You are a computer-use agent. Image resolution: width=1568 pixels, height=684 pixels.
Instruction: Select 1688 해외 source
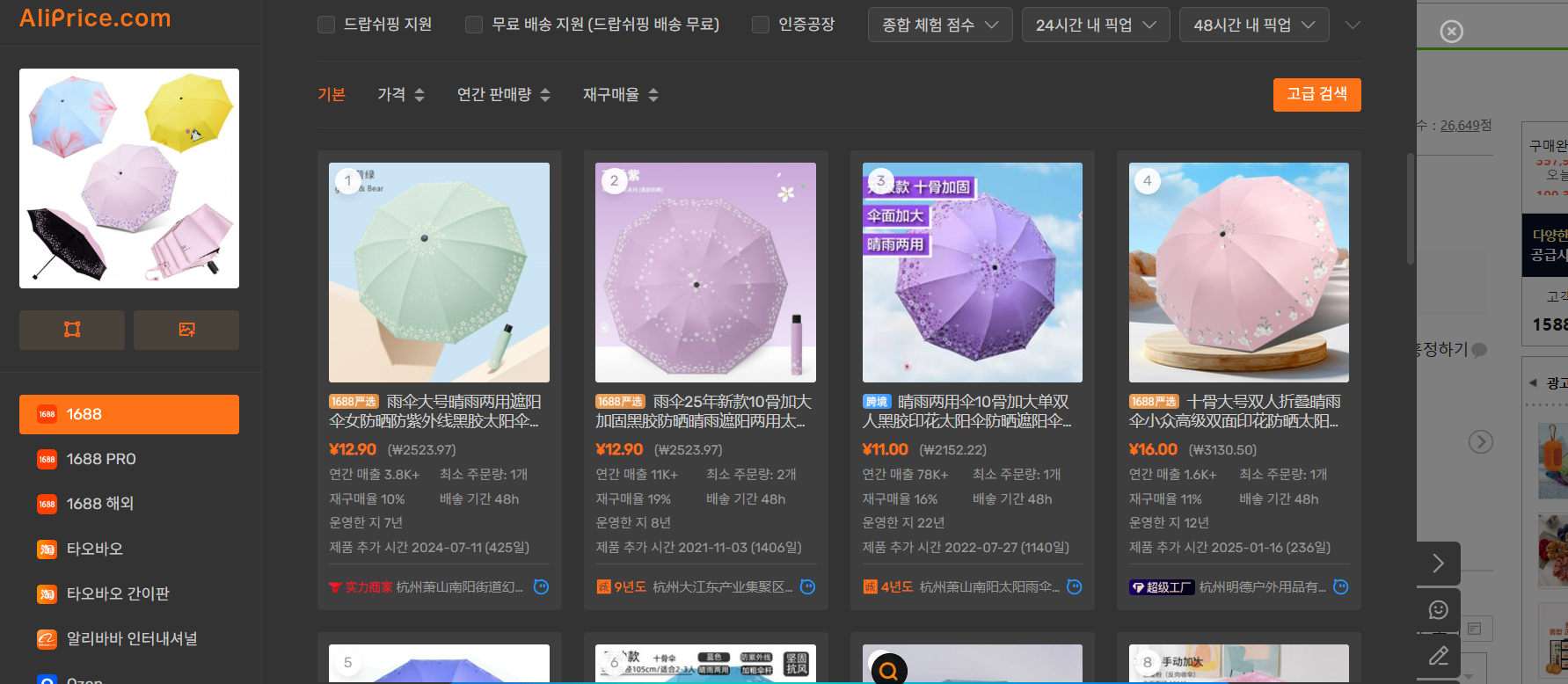pos(129,504)
